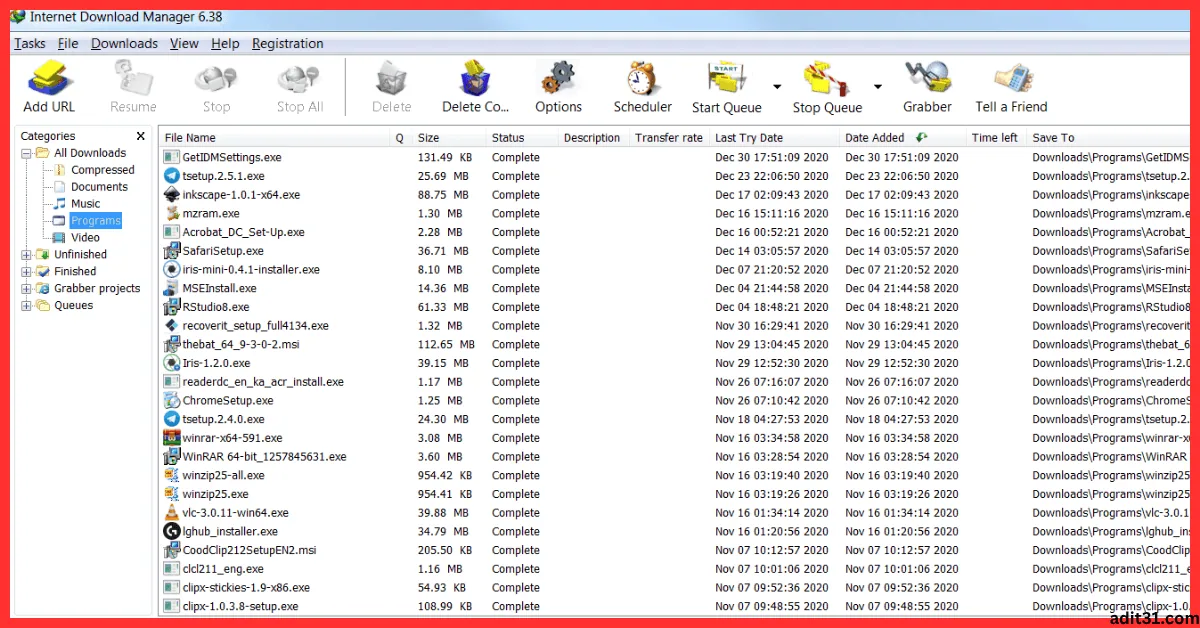Select RStudio8.exe file row

point(676,307)
